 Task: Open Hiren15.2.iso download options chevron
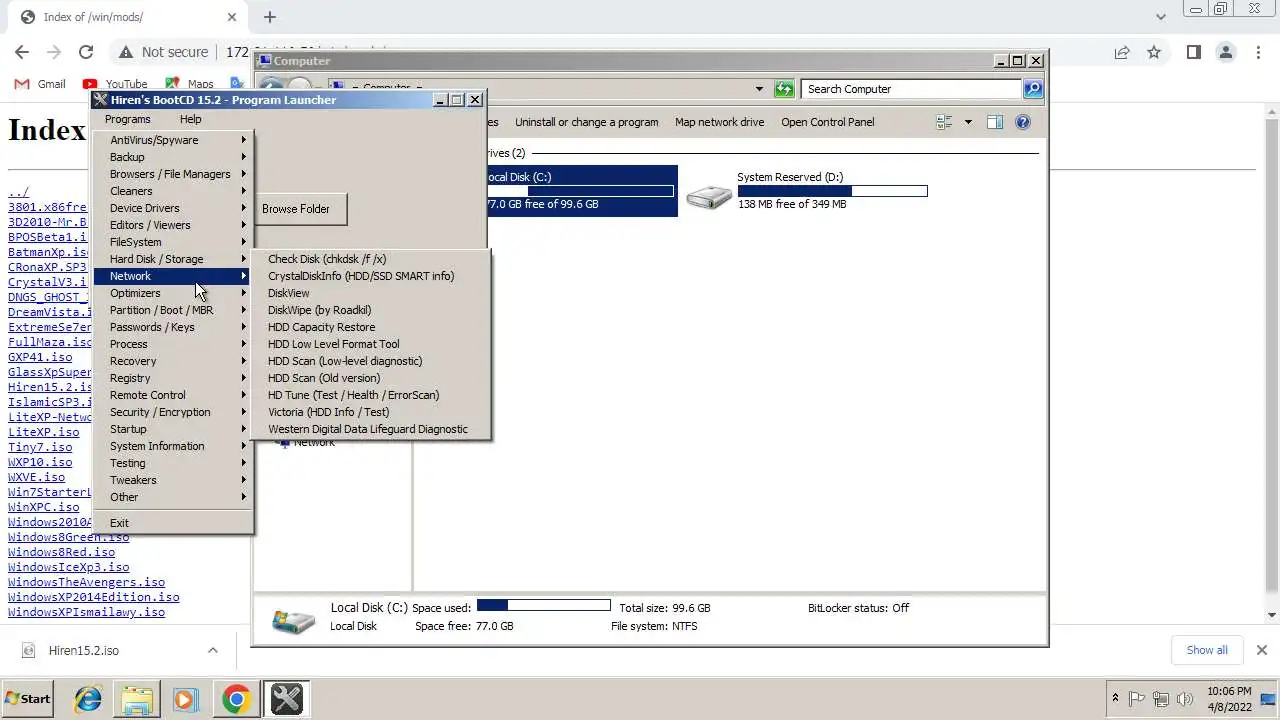point(212,650)
